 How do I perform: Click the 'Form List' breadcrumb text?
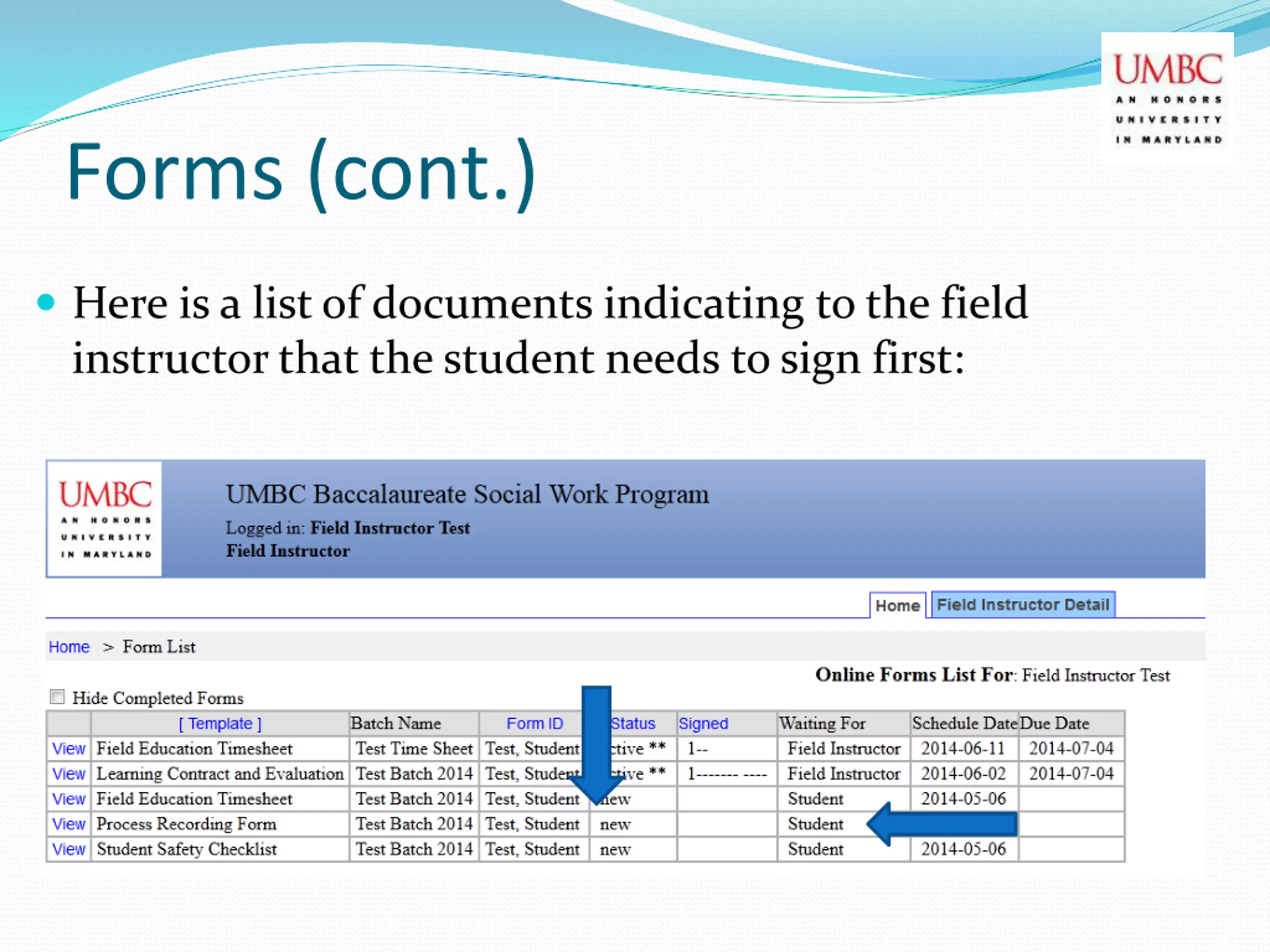[159, 647]
